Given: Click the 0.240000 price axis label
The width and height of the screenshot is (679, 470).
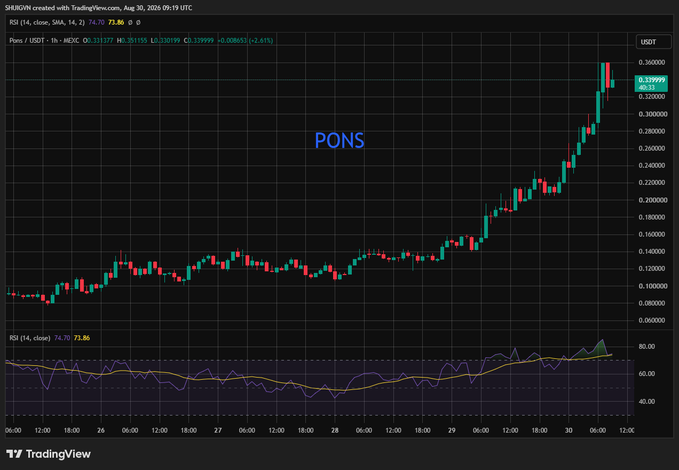Looking at the screenshot, I should click(652, 165).
